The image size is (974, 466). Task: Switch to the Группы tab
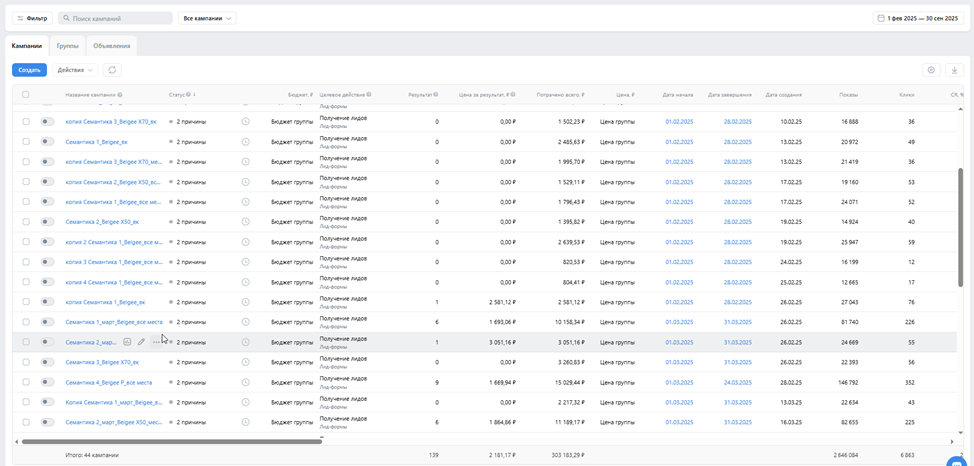click(x=67, y=46)
